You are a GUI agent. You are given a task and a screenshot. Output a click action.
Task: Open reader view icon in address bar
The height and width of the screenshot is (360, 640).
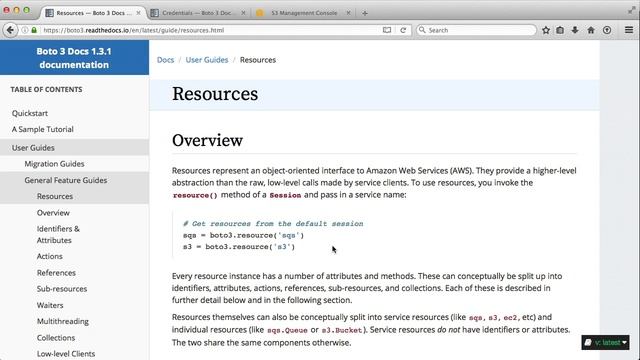click(387, 30)
